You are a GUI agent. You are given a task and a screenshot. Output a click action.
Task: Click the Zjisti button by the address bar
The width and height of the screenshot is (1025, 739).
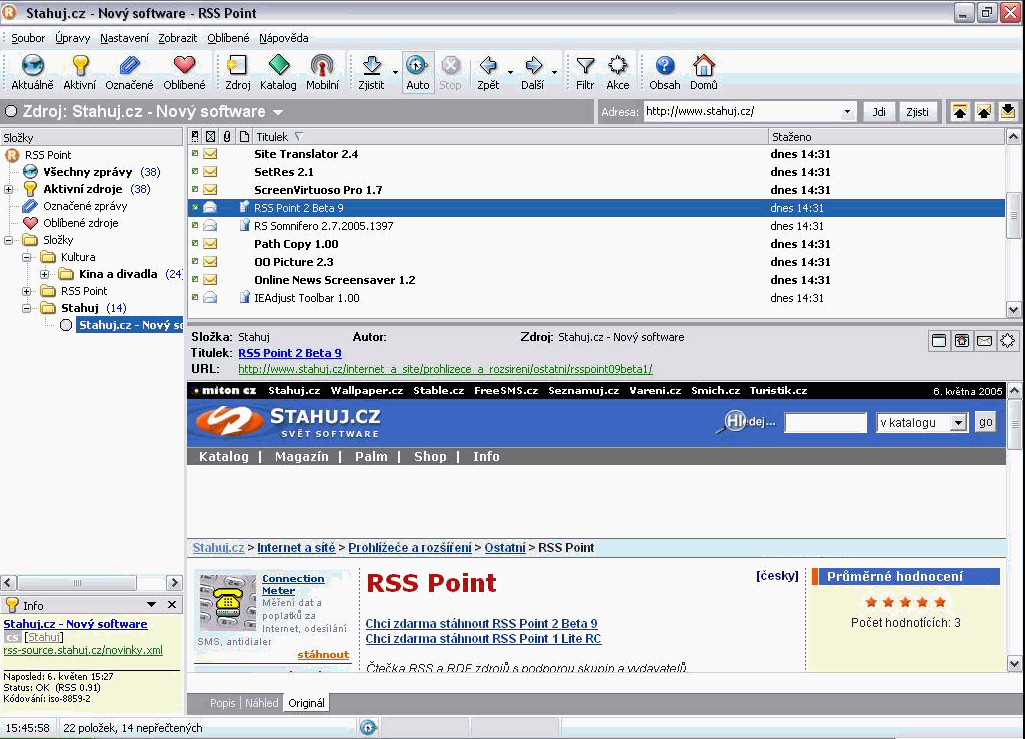917,112
